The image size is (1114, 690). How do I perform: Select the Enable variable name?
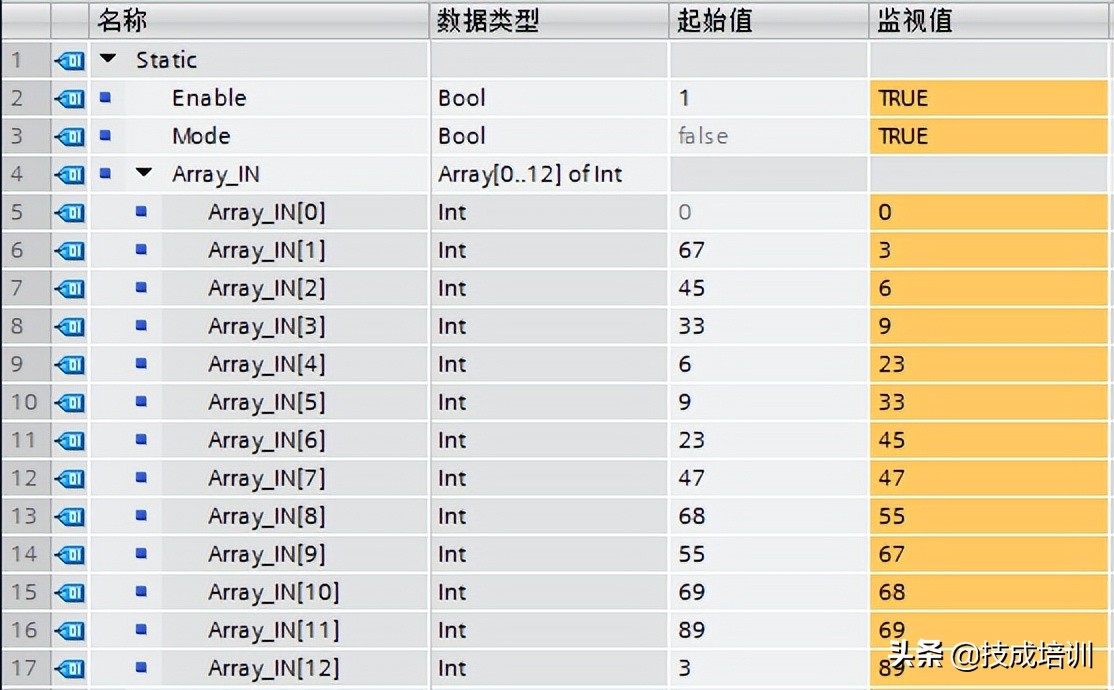[209, 97]
